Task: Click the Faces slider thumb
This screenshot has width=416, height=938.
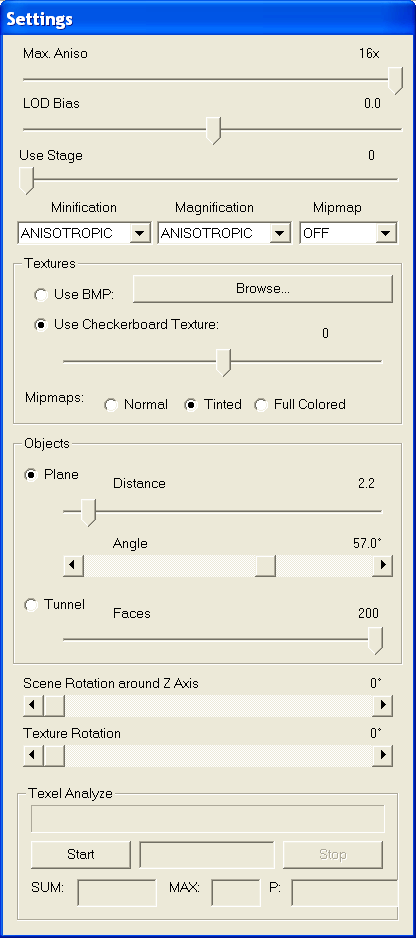Action: tap(375, 641)
